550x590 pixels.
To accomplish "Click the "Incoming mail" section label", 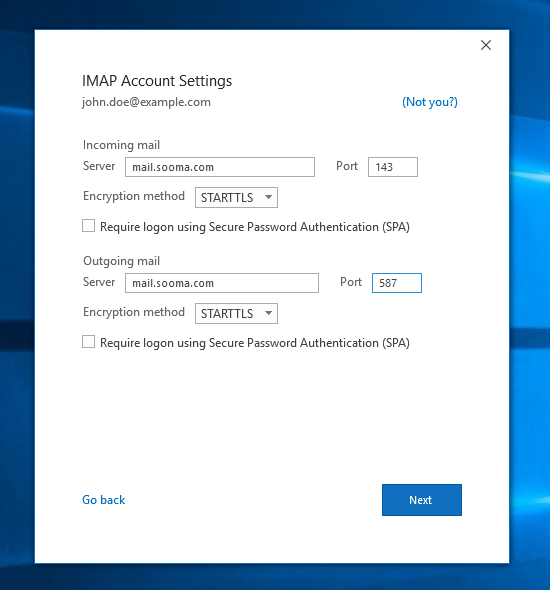I will coord(122,145).
